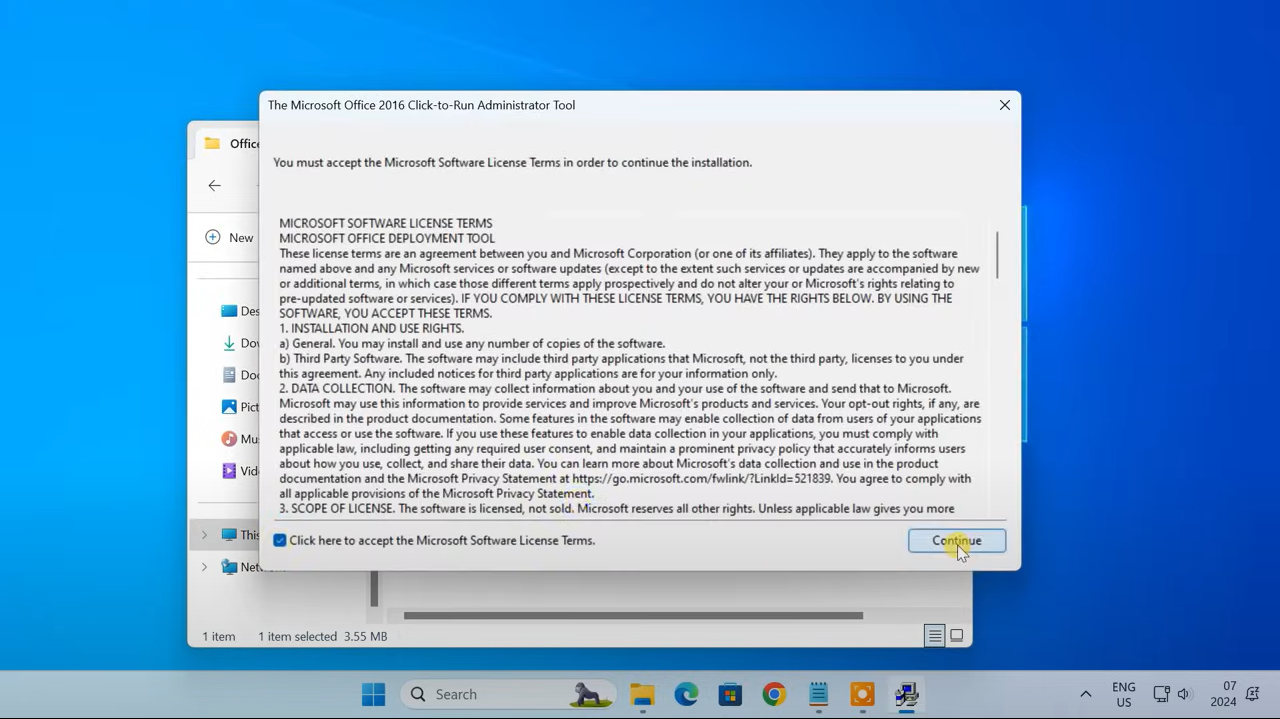This screenshot has width=1280, height=719.
Task: Launch Microsoft Edge from the taskbar
Action: (x=686, y=694)
